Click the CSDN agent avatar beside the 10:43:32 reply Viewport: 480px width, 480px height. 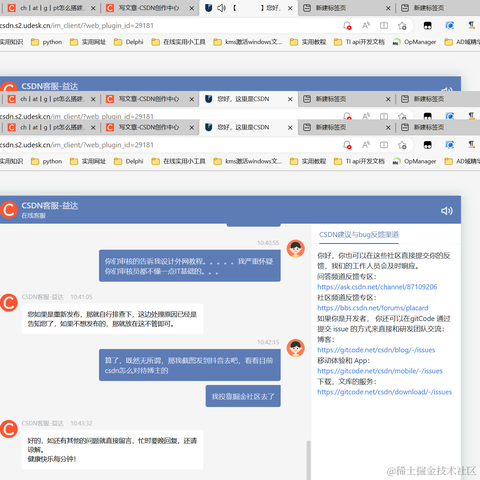pos(9,429)
